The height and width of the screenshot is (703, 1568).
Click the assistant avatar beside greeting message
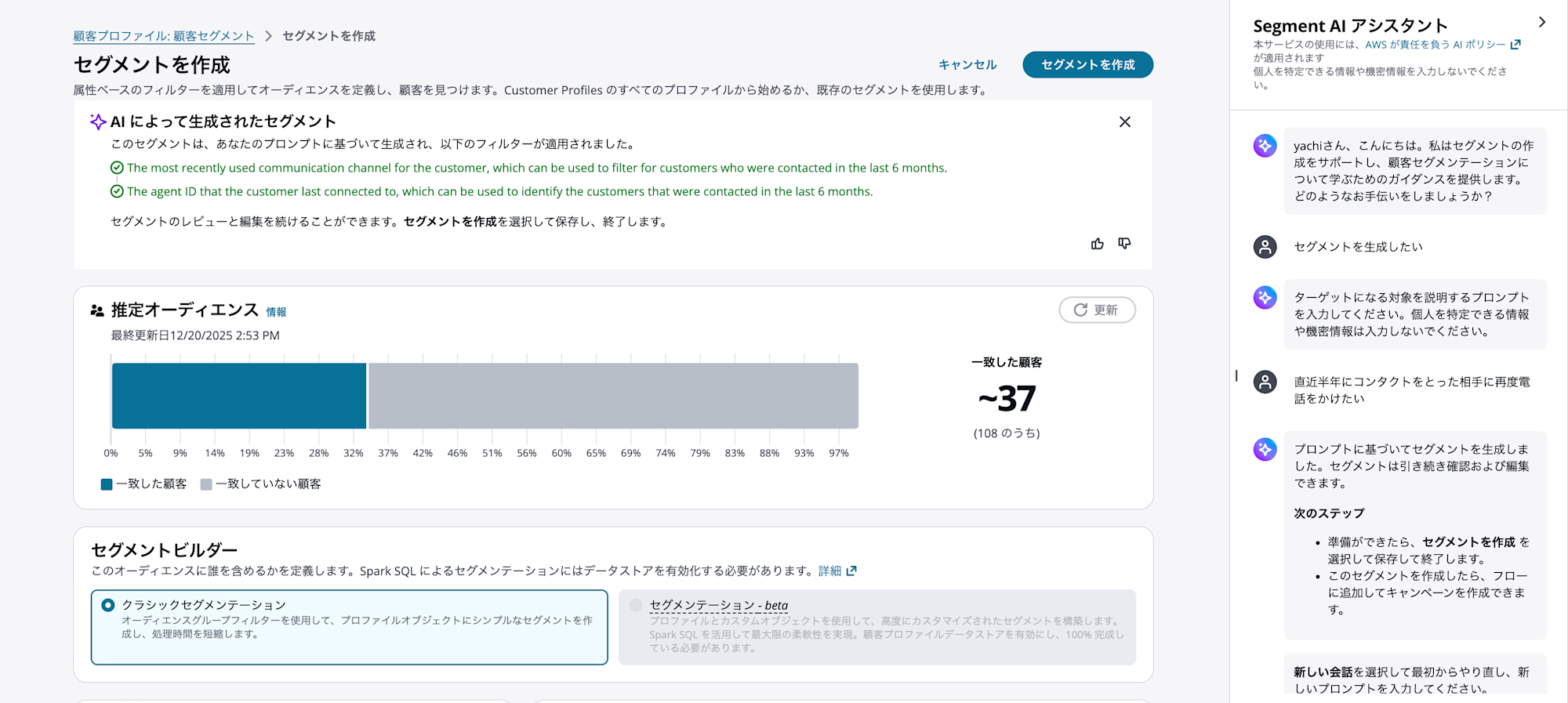(1265, 146)
